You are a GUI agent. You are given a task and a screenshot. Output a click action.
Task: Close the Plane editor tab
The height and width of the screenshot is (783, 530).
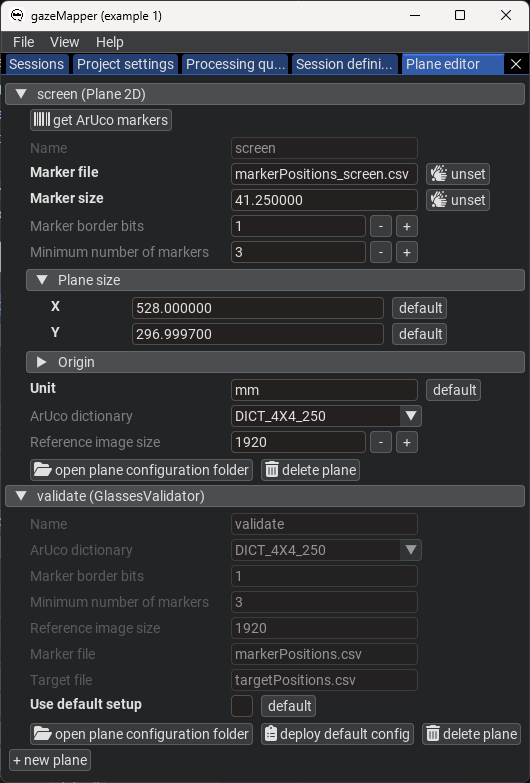click(516, 64)
